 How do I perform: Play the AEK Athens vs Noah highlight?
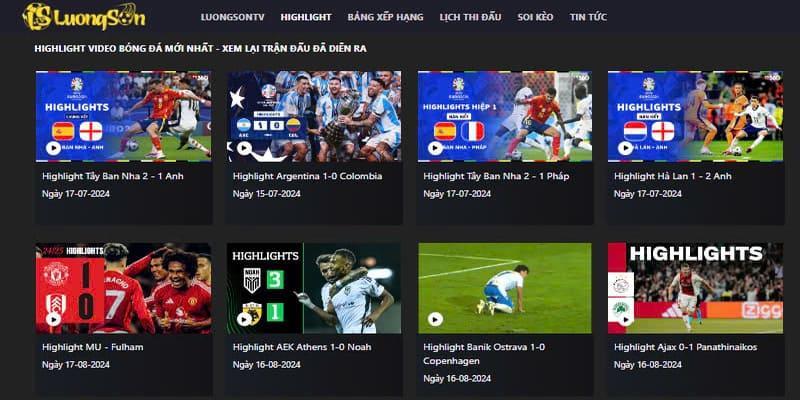(244, 319)
